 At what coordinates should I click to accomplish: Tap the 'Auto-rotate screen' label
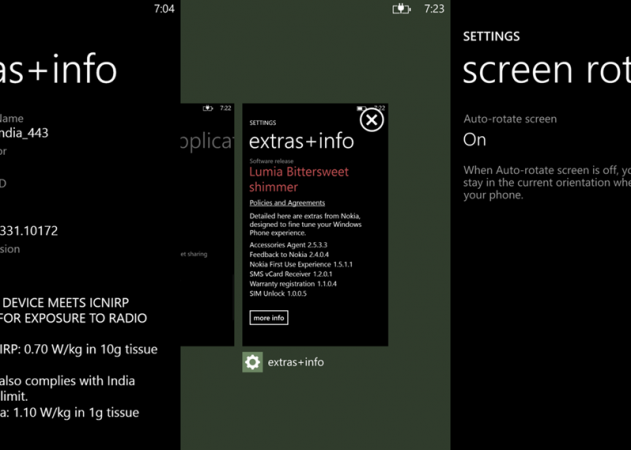[x=510, y=119]
